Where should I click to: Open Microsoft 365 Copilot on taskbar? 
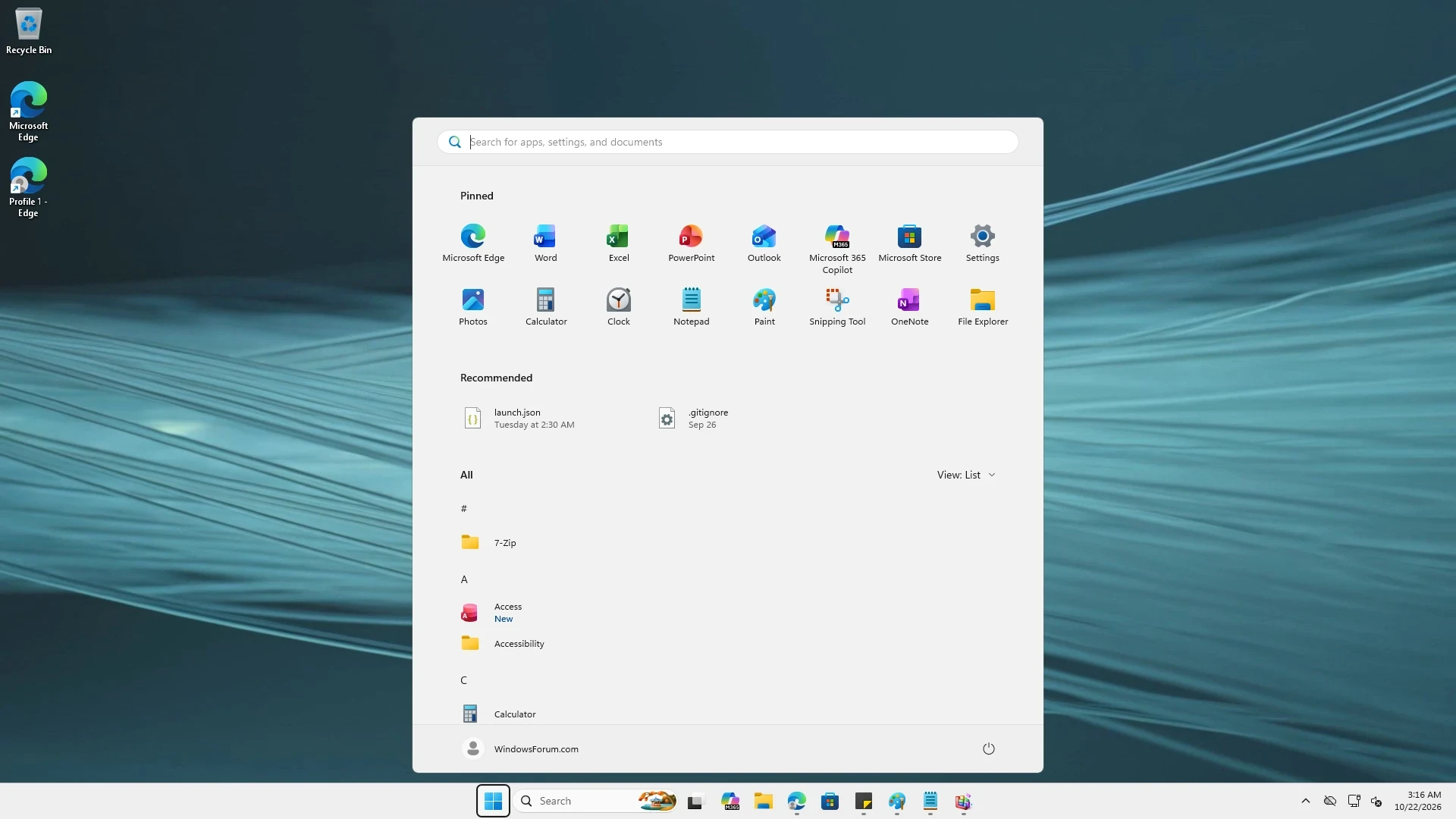click(730, 801)
